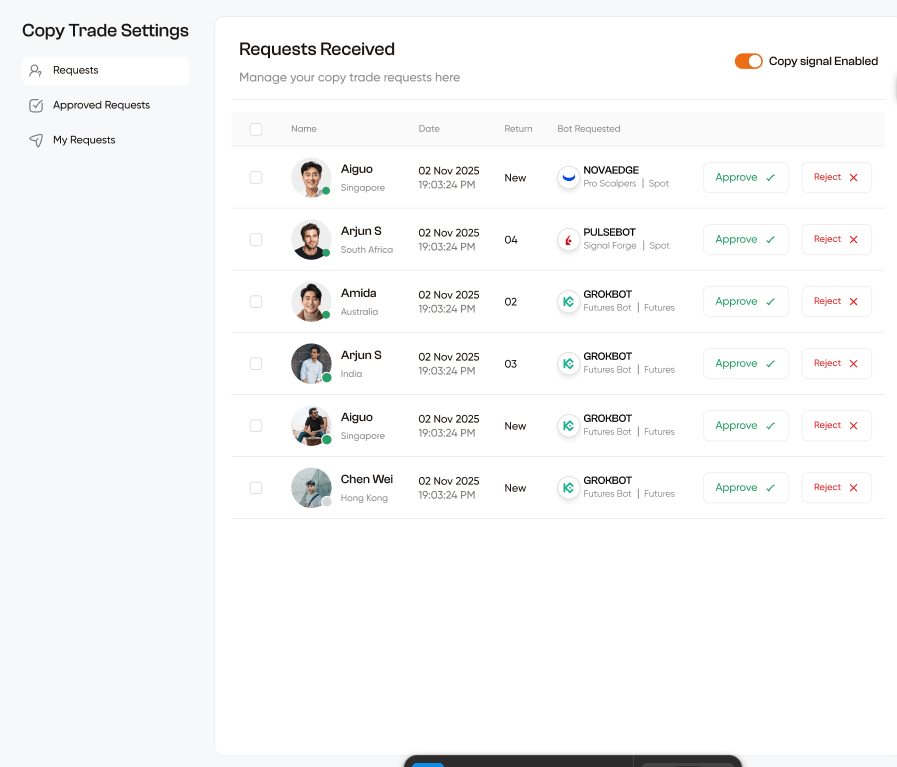Click the NOVAEDGE bot name
The height and width of the screenshot is (767, 897).
pyautogui.click(x=611, y=170)
